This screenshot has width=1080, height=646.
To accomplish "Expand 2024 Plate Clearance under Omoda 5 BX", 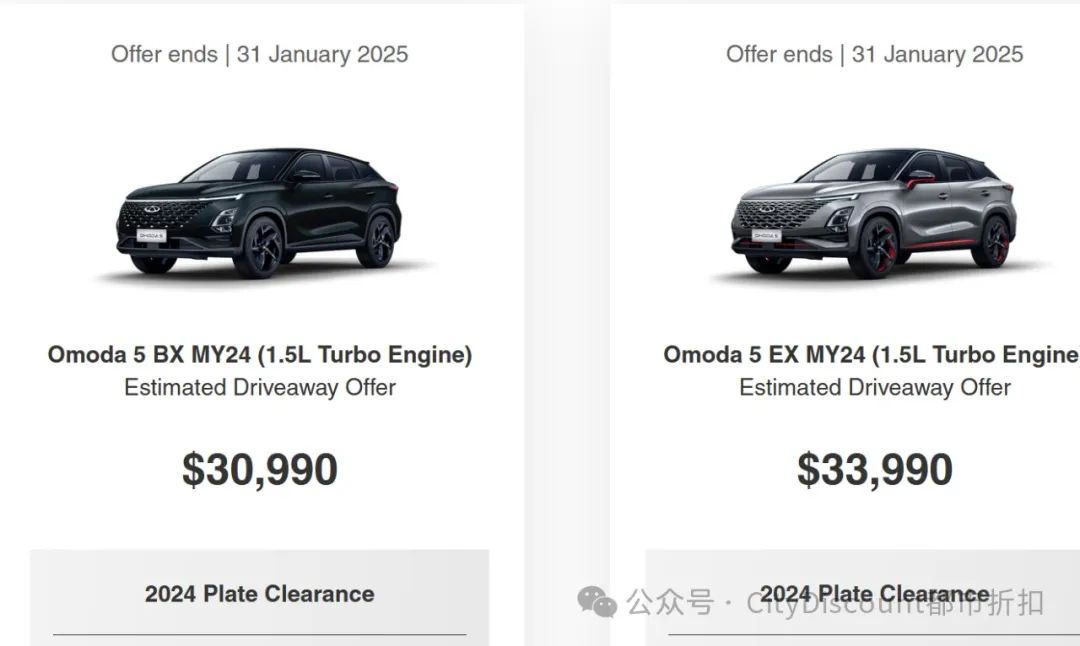I will click(x=259, y=594).
